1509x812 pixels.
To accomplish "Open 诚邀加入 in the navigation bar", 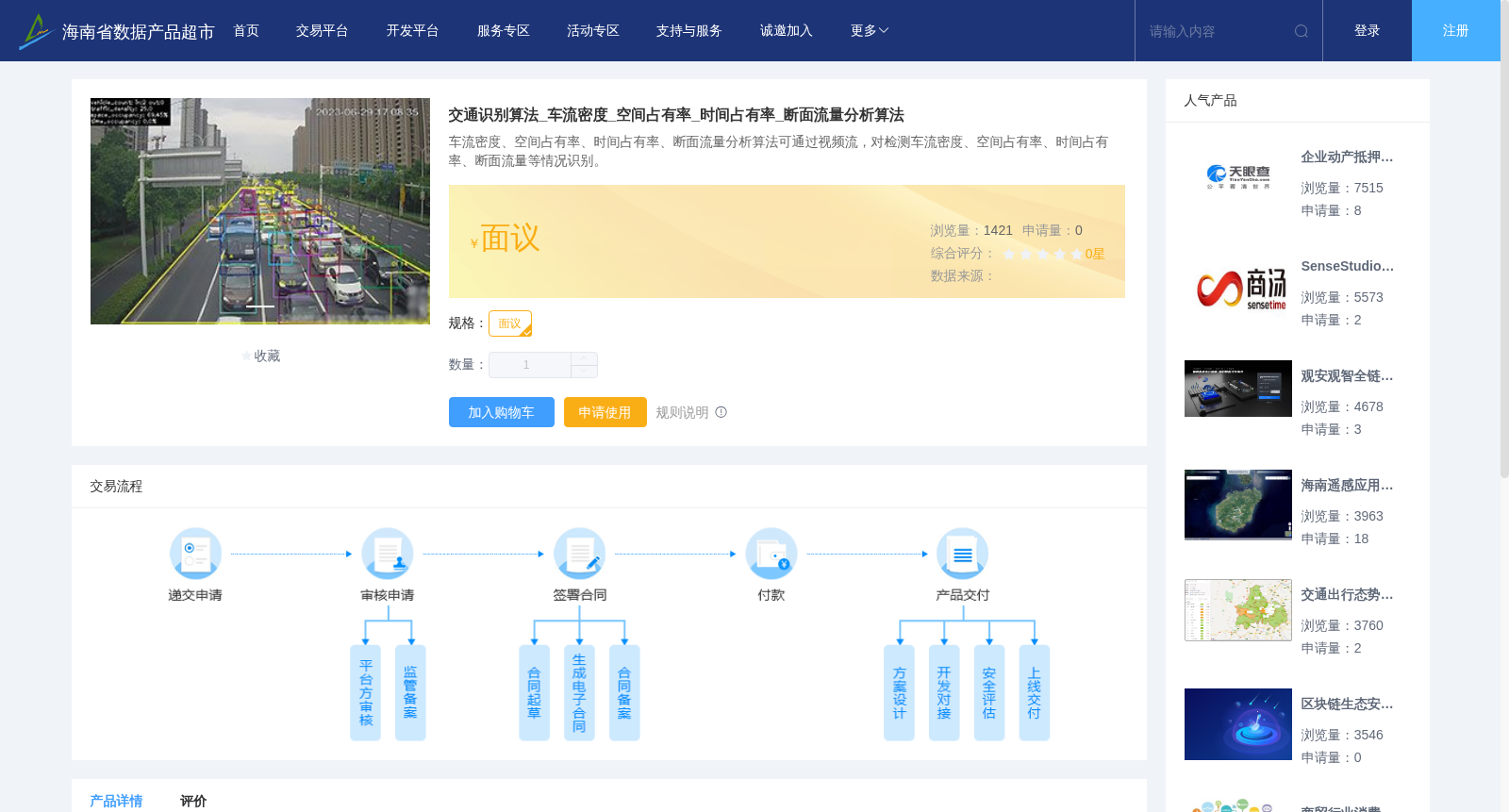I will coord(787,31).
